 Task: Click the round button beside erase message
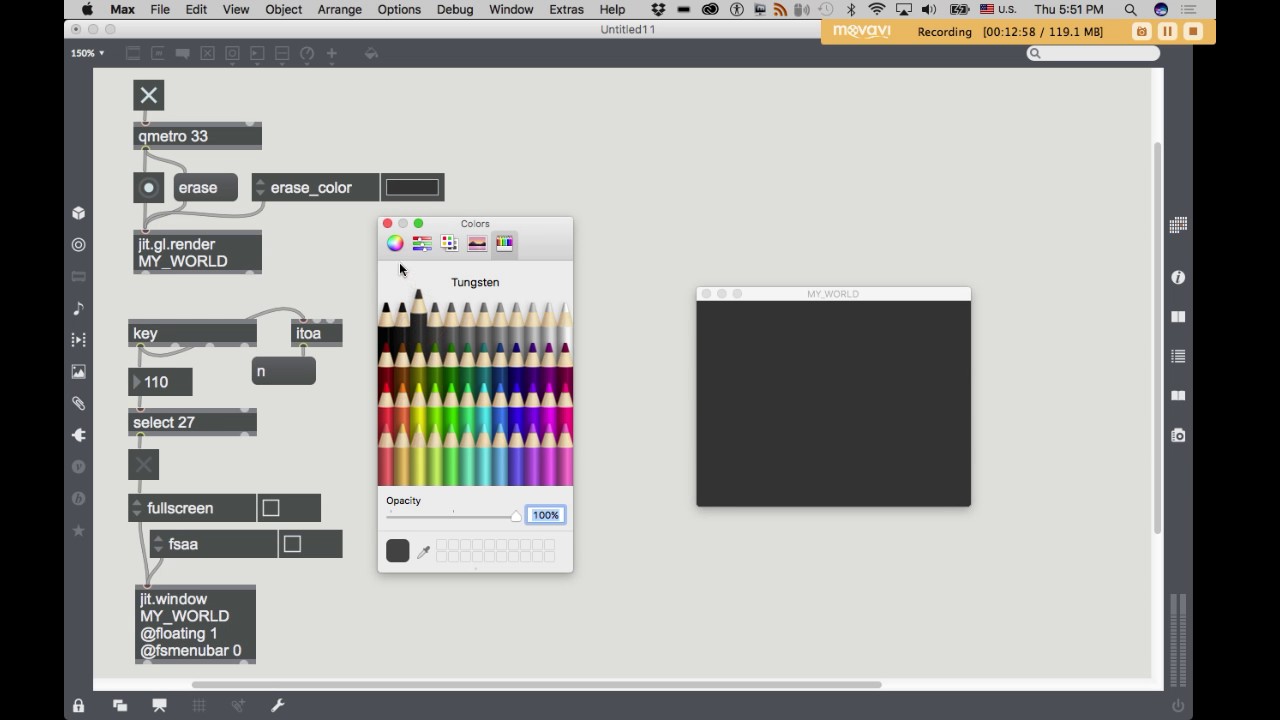point(149,187)
